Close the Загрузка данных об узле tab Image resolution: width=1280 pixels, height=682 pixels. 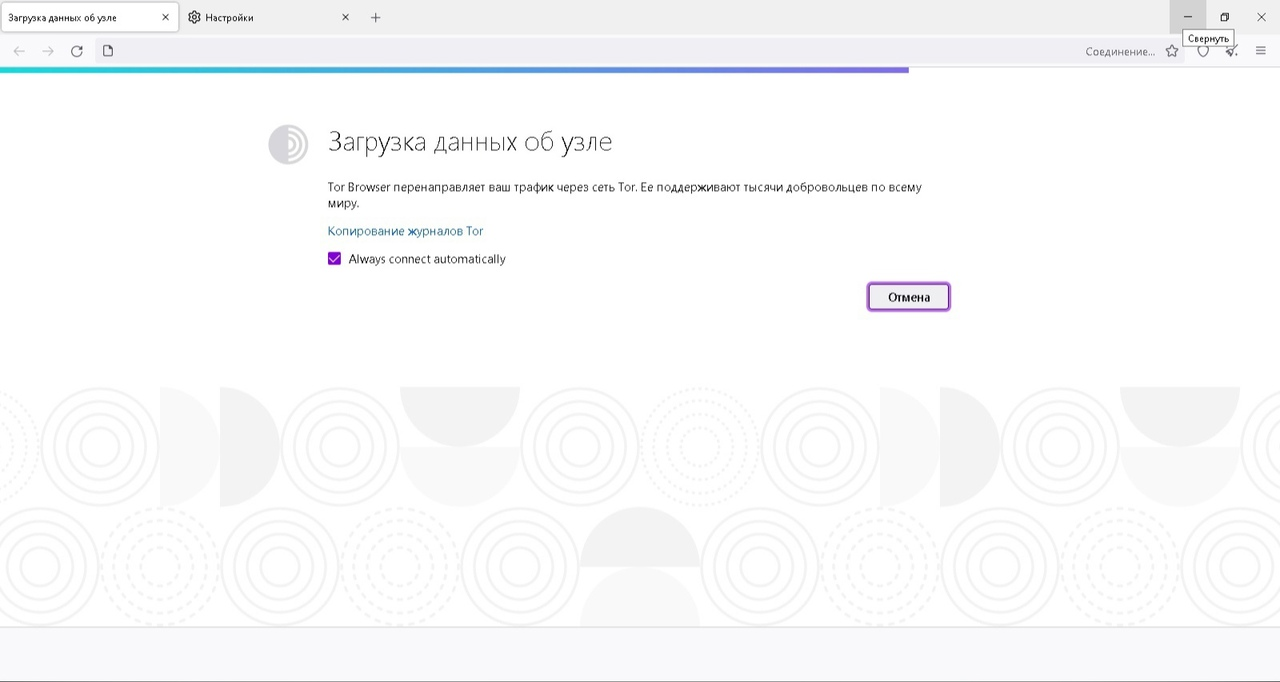[x=165, y=17]
